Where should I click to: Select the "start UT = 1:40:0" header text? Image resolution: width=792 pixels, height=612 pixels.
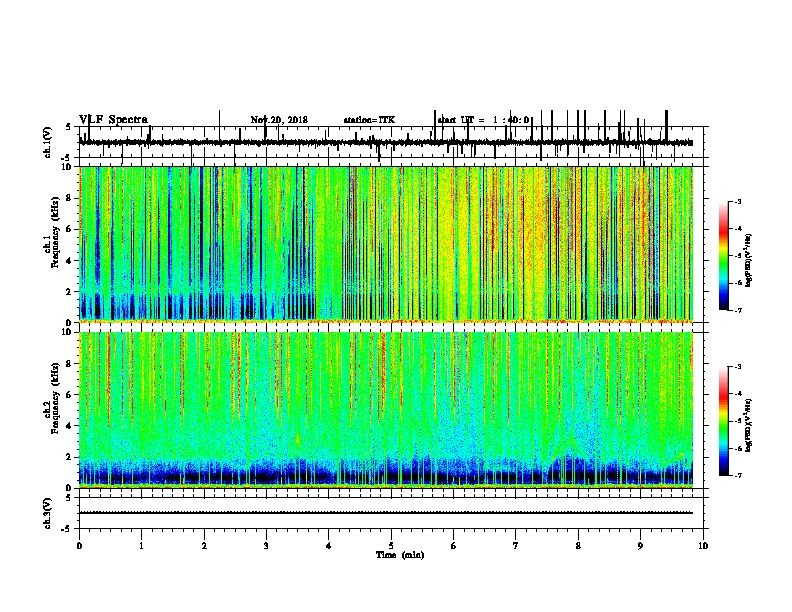pyautogui.click(x=483, y=120)
